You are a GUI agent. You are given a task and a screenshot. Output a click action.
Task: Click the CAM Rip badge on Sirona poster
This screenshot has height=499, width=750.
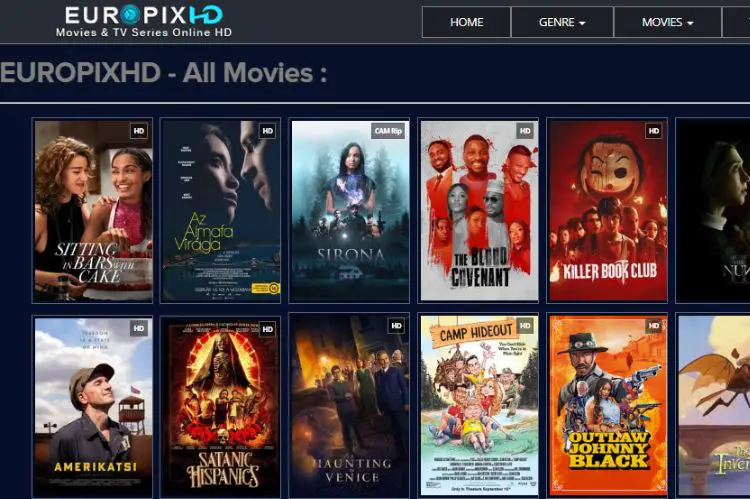pyautogui.click(x=388, y=131)
